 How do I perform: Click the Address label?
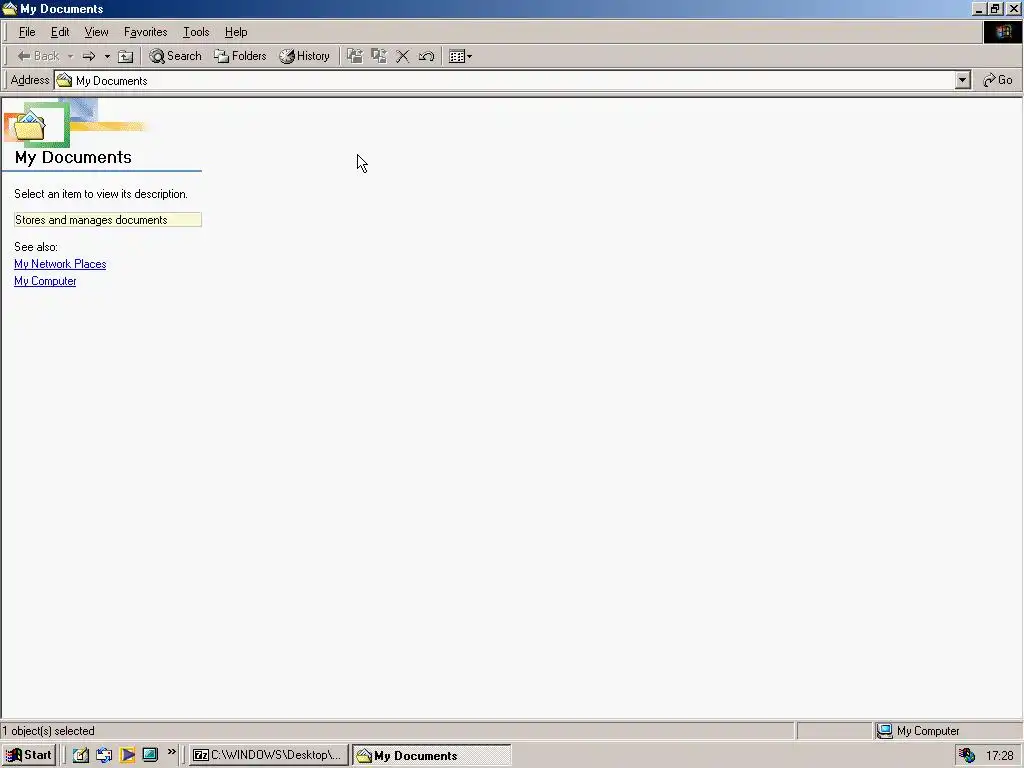pyautogui.click(x=29, y=80)
